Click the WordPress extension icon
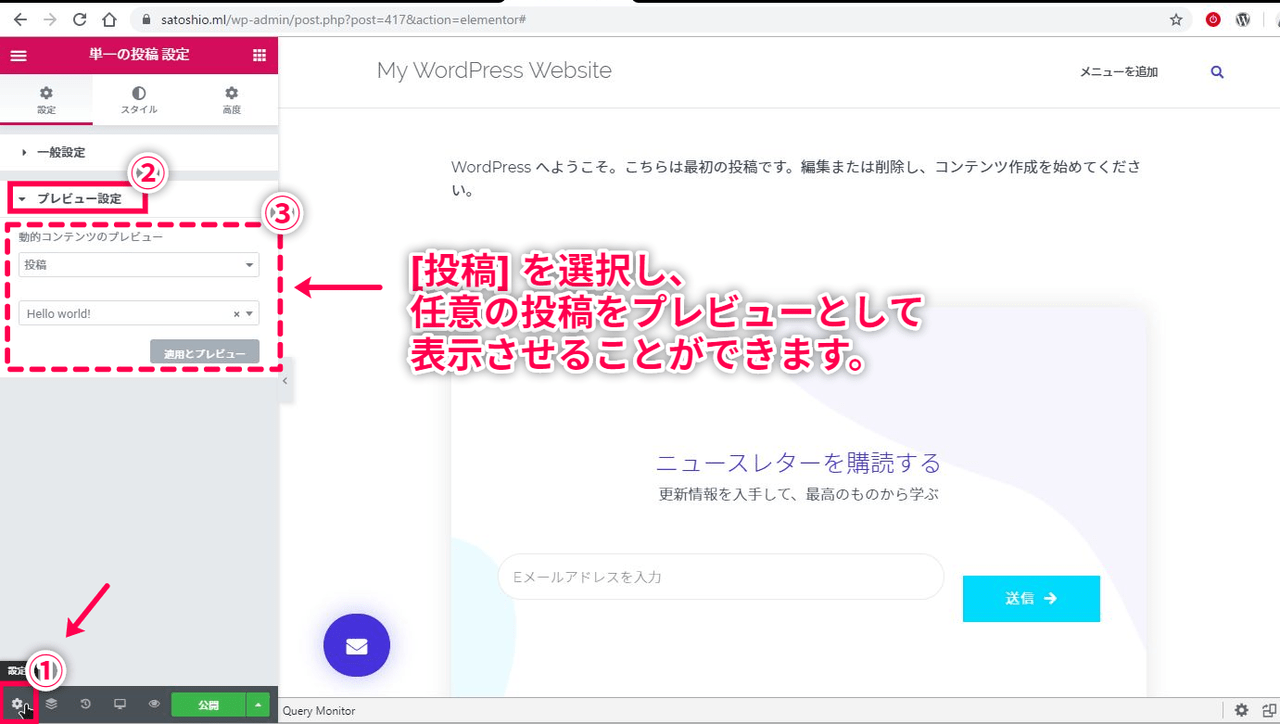Viewport: 1280px width, 724px height. 1243,19
